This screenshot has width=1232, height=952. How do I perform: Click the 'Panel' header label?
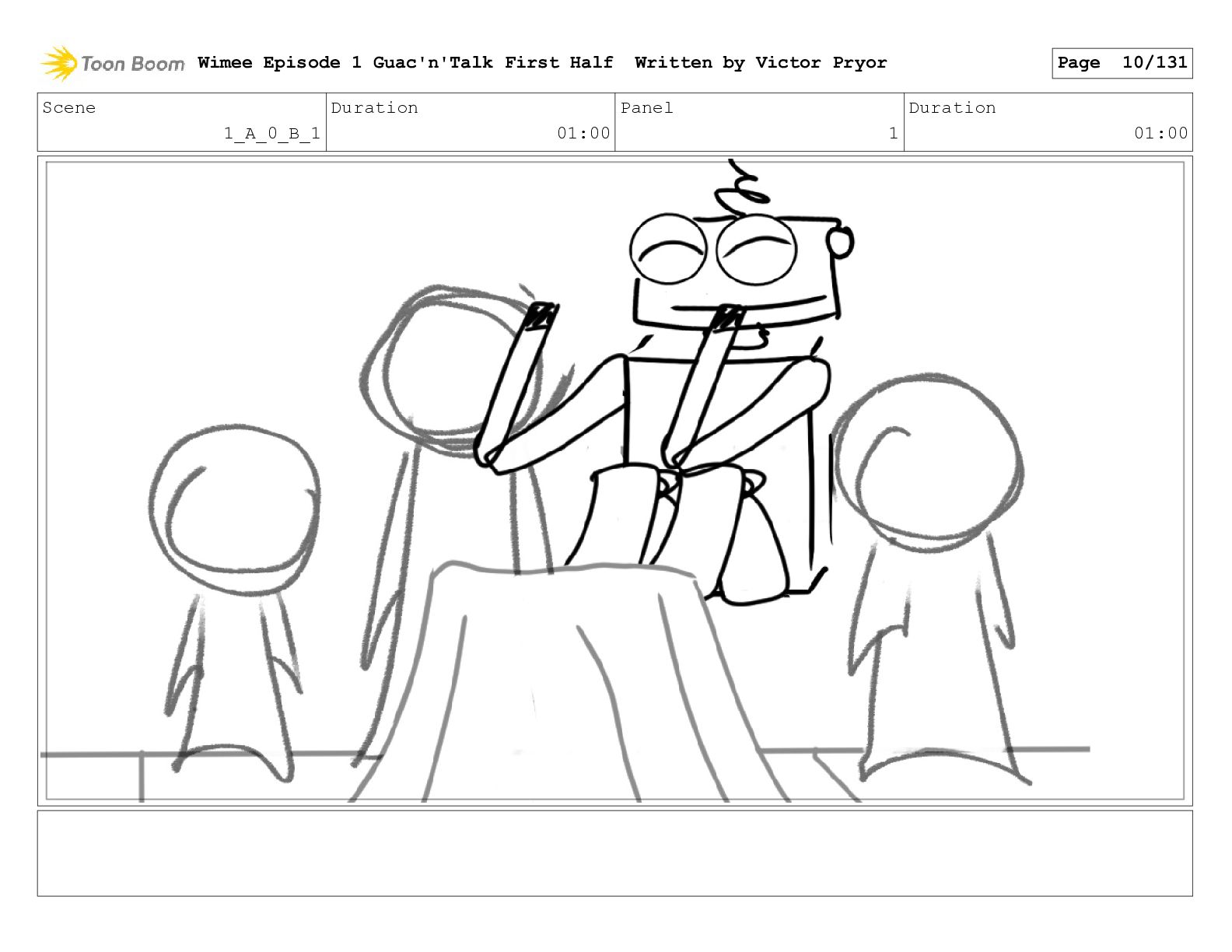pyautogui.click(x=646, y=108)
